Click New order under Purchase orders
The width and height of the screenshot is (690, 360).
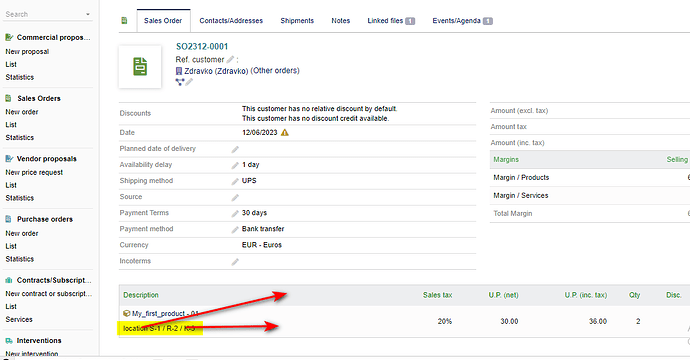[22, 233]
